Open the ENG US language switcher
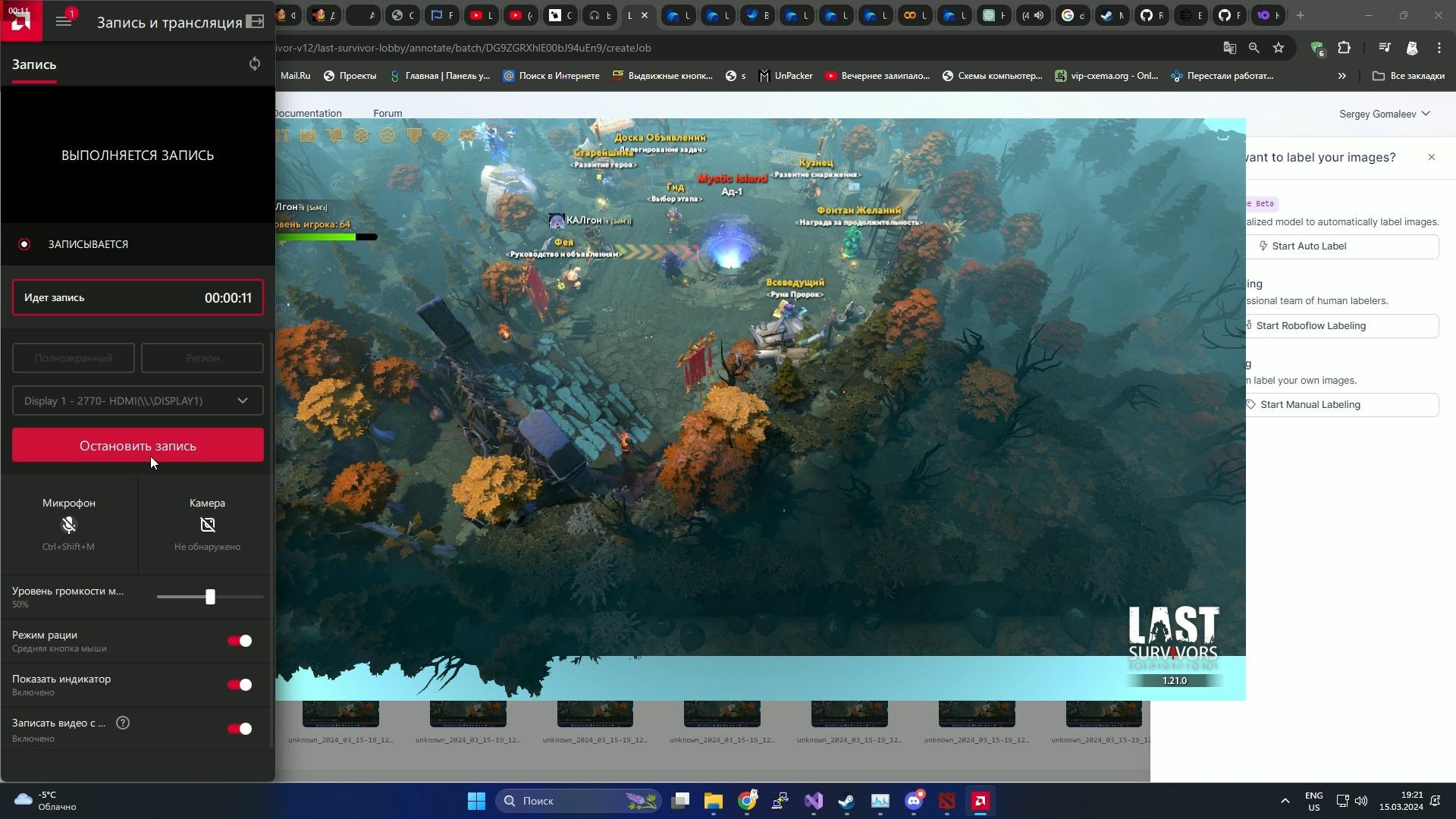 [x=1313, y=802]
